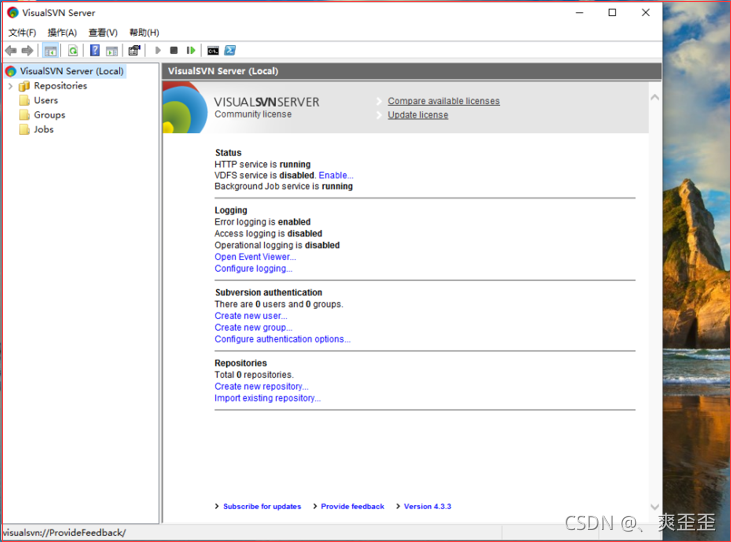Click 'HTTP service is running' status text
Viewport: 731px width, 542px height.
point(262,164)
